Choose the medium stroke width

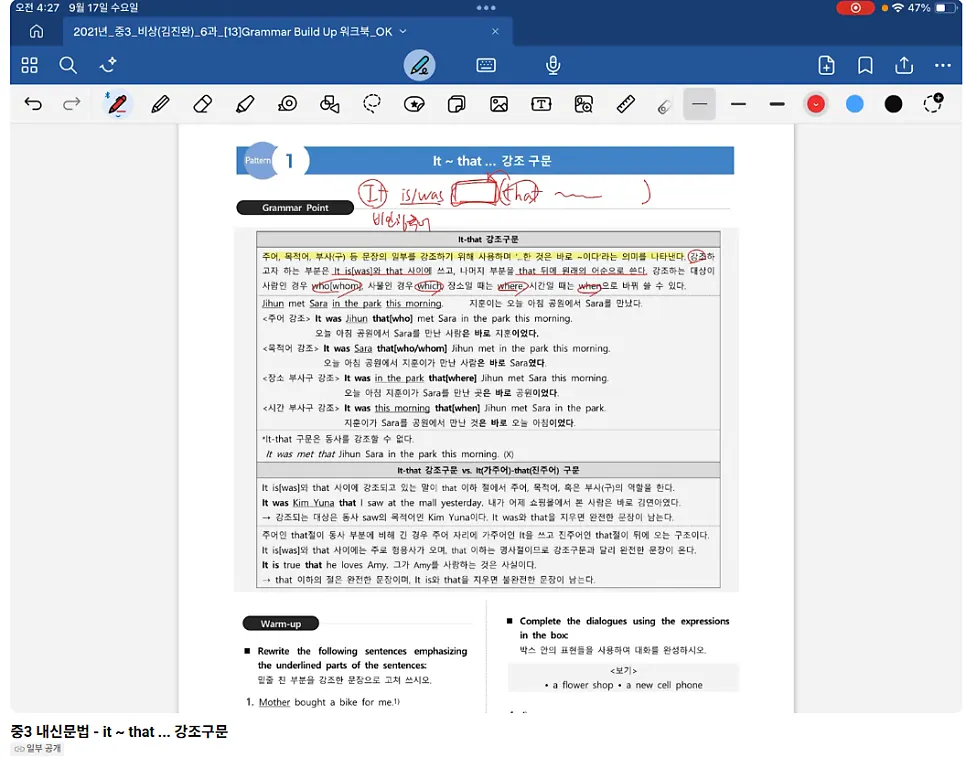tap(738, 104)
